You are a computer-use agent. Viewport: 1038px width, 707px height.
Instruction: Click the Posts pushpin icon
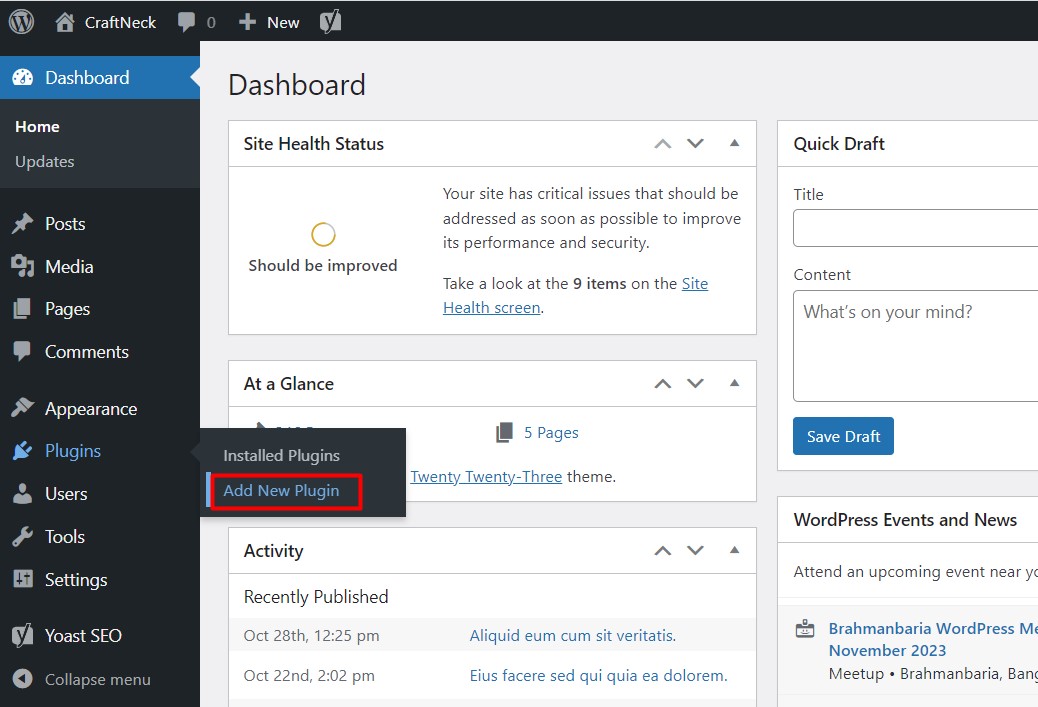point(23,224)
